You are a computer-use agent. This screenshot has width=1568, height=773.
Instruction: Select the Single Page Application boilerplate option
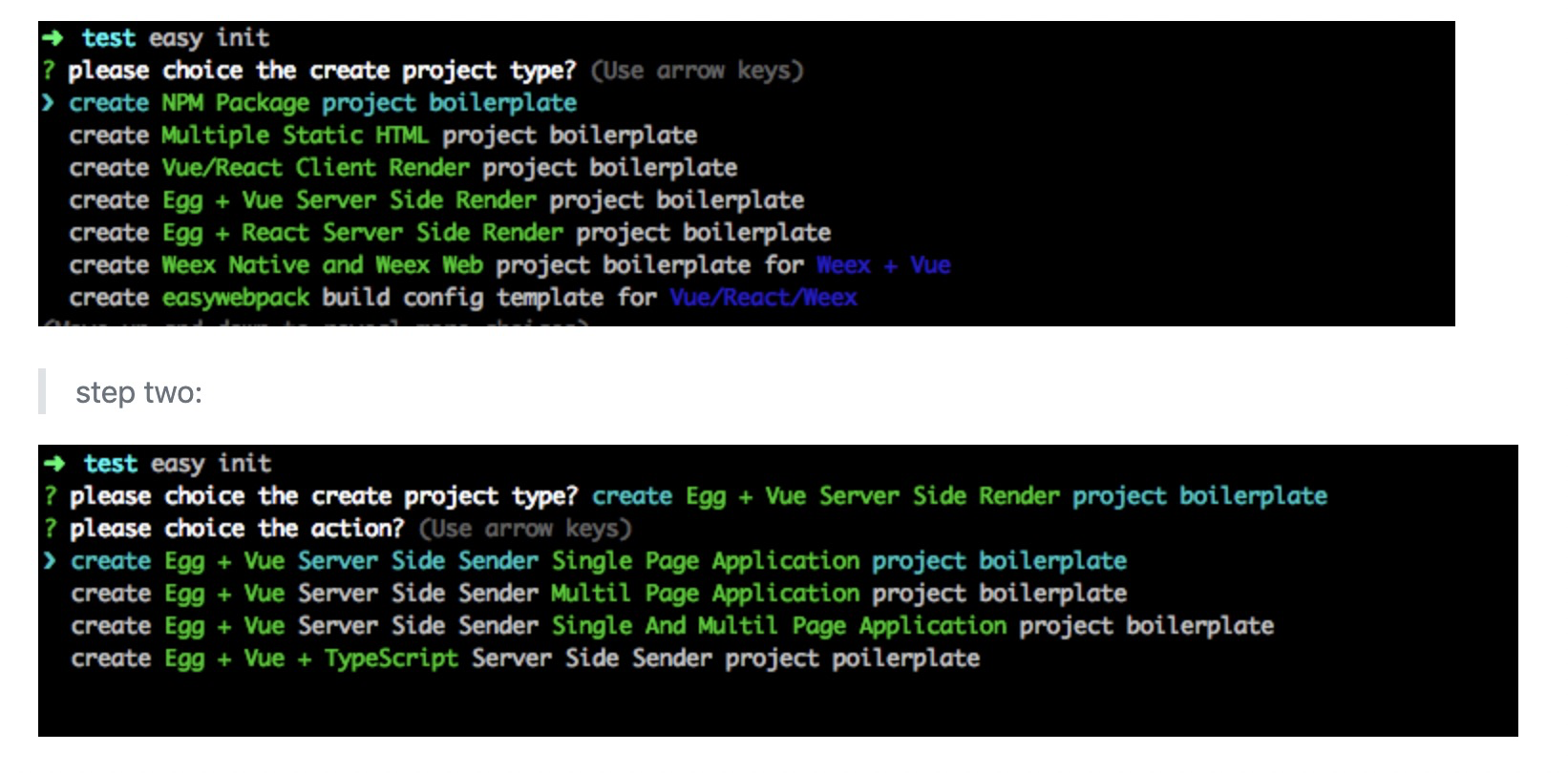tap(599, 561)
